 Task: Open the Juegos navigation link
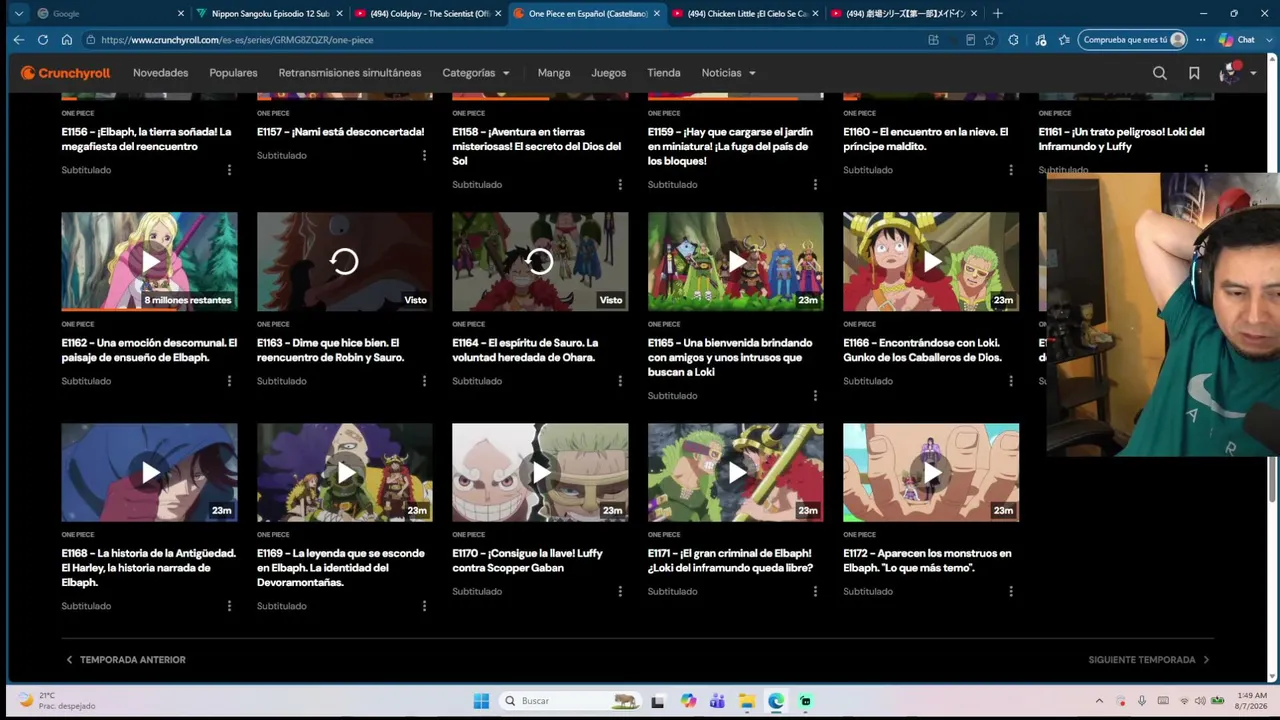[608, 73]
